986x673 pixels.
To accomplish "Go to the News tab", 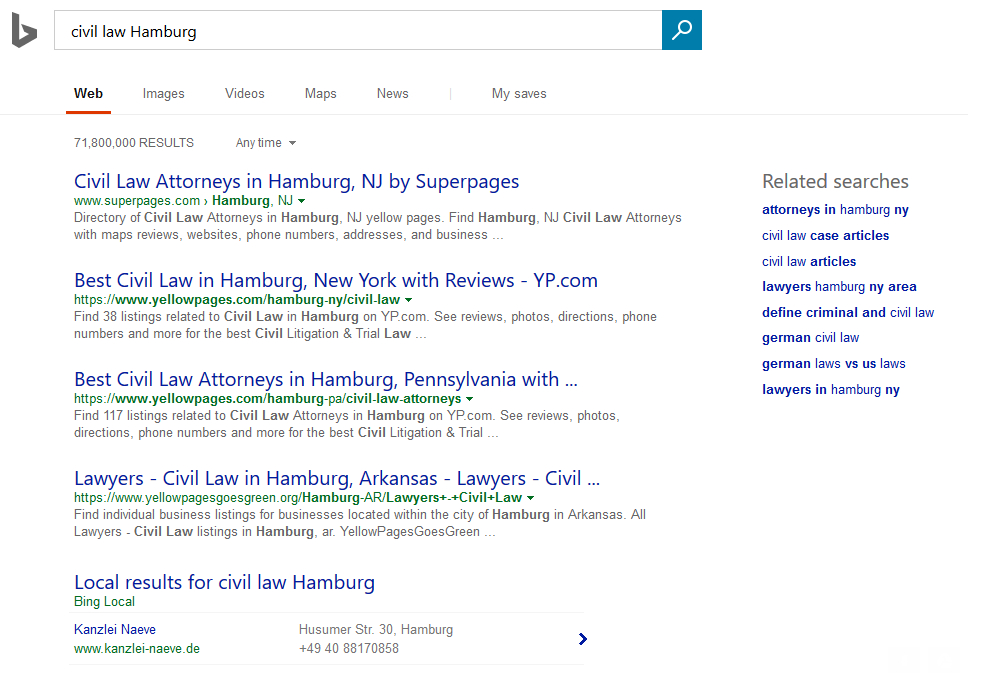I will (392, 93).
